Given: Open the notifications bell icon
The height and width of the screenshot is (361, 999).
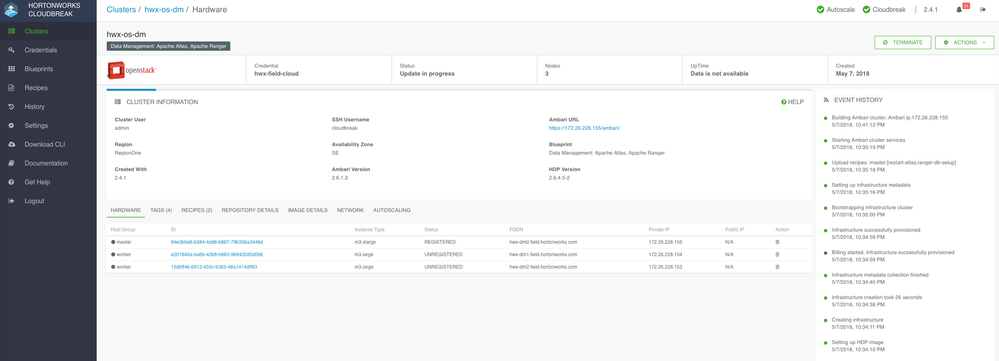Looking at the screenshot, I should click(959, 10).
